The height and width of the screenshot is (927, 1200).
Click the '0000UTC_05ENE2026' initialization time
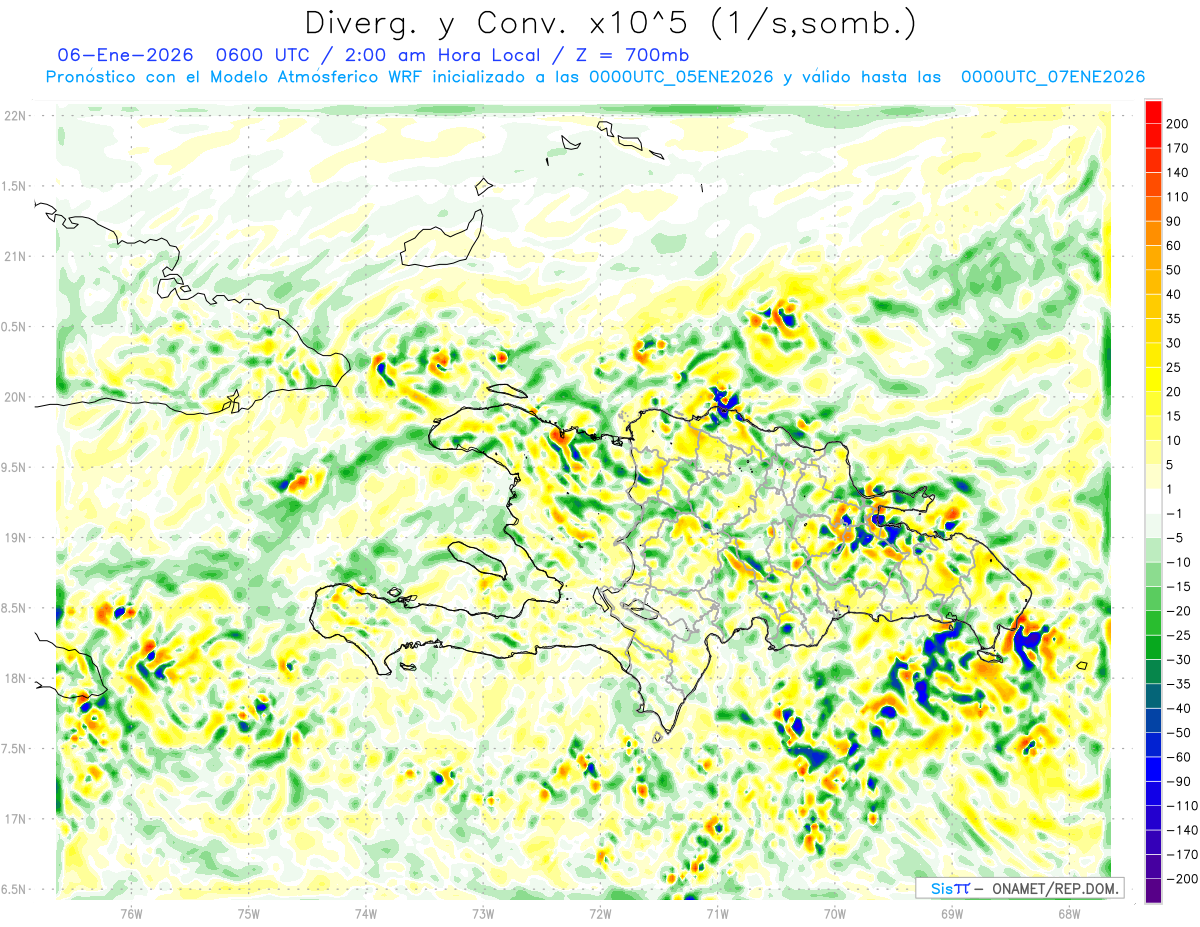pyautogui.click(x=681, y=77)
